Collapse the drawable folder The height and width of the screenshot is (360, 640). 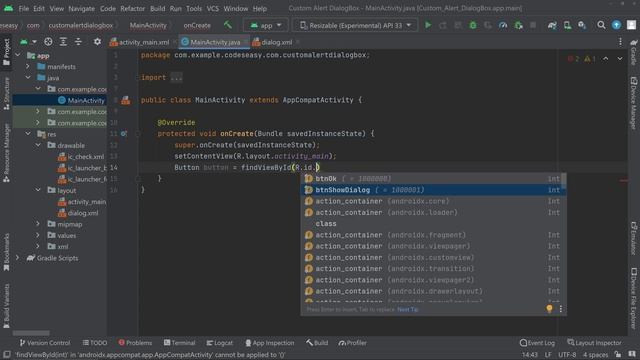tap(38, 145)
